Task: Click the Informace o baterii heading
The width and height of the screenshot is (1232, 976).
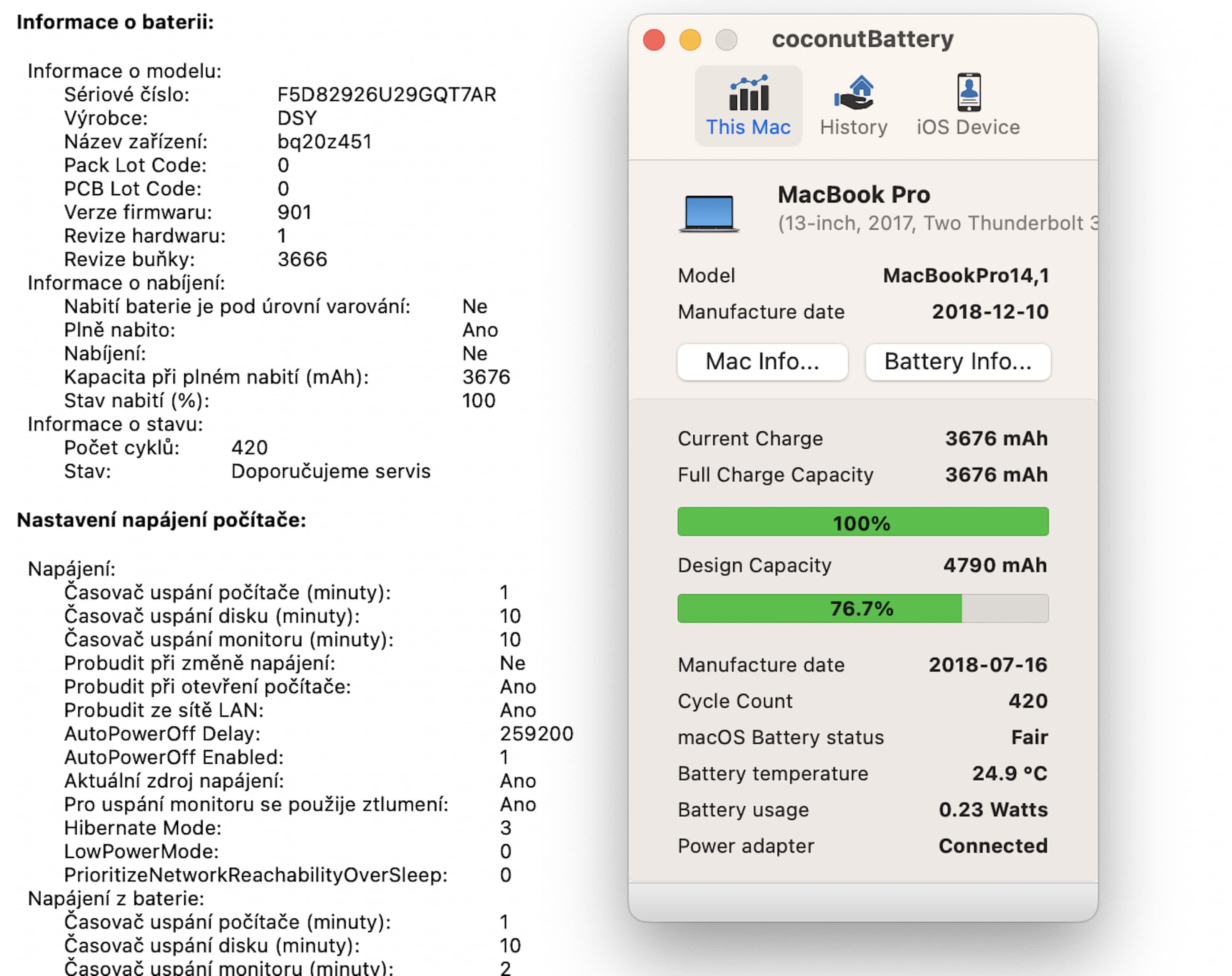Action: [x=115, y=22]
